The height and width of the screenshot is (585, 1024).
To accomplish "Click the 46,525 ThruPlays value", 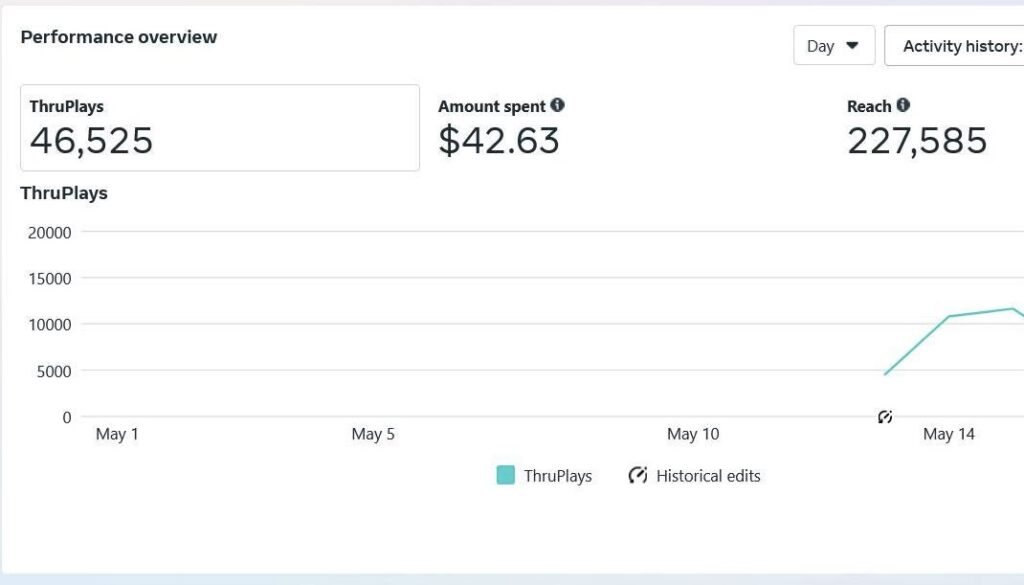I will (x=91, y=140).
